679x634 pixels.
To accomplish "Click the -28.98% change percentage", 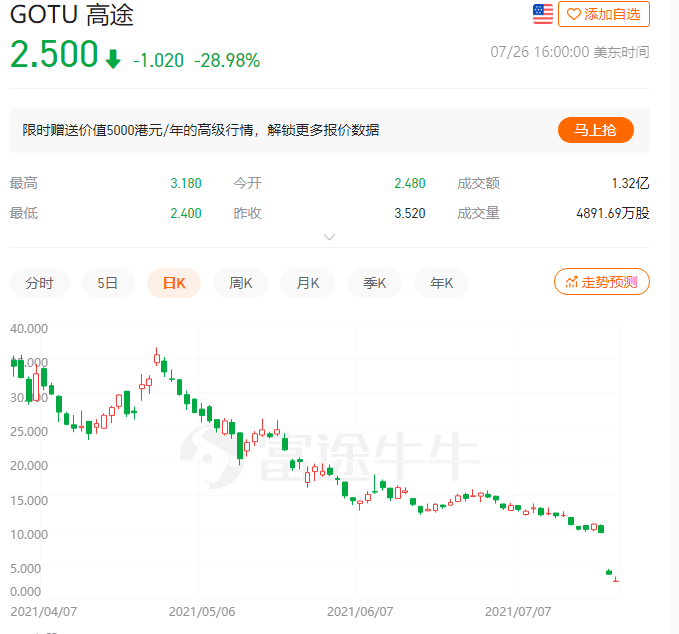I will [227, 60].
